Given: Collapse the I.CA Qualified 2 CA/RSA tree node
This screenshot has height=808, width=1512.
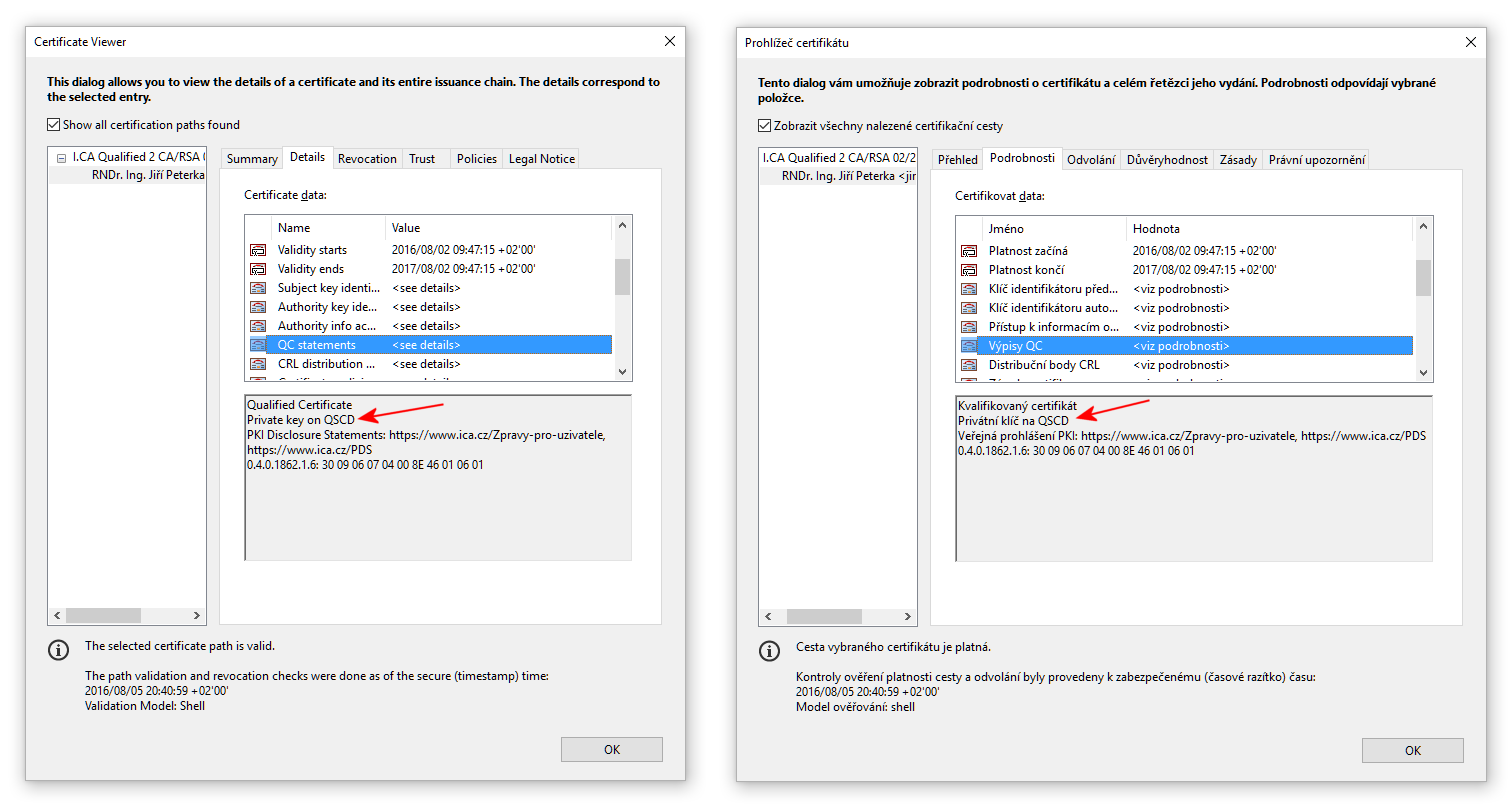Looking at the screenshot, I should pyautogui.click(x=62, y=158).
